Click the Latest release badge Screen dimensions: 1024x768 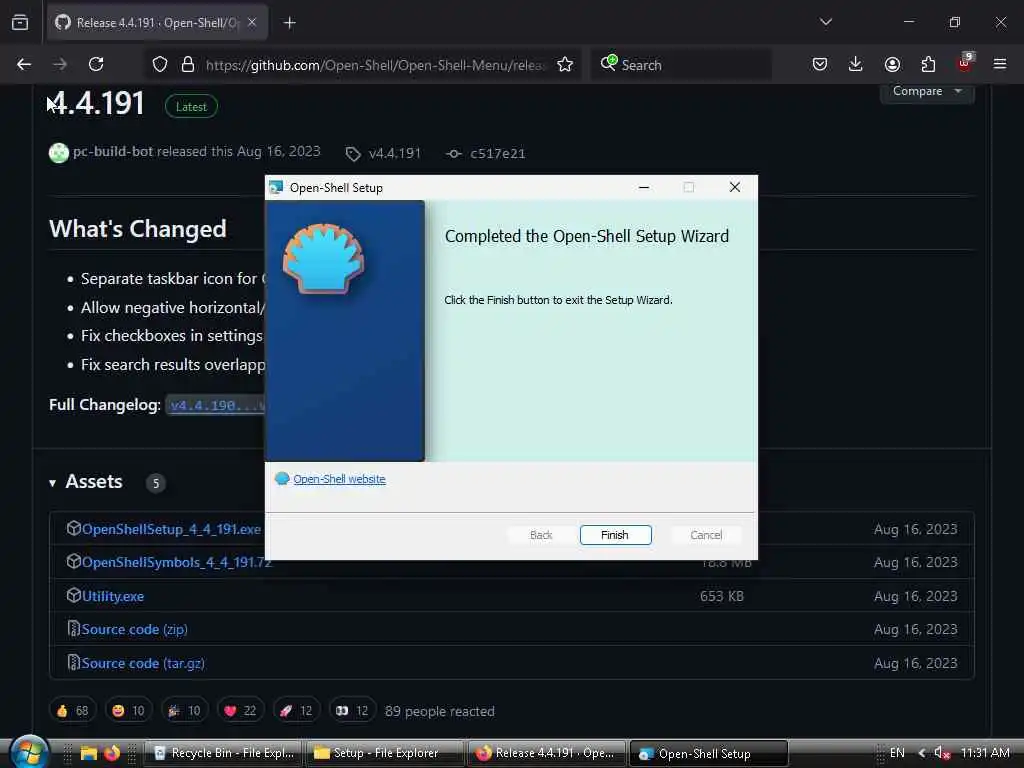pyautogui.click(x=191, y=106)
